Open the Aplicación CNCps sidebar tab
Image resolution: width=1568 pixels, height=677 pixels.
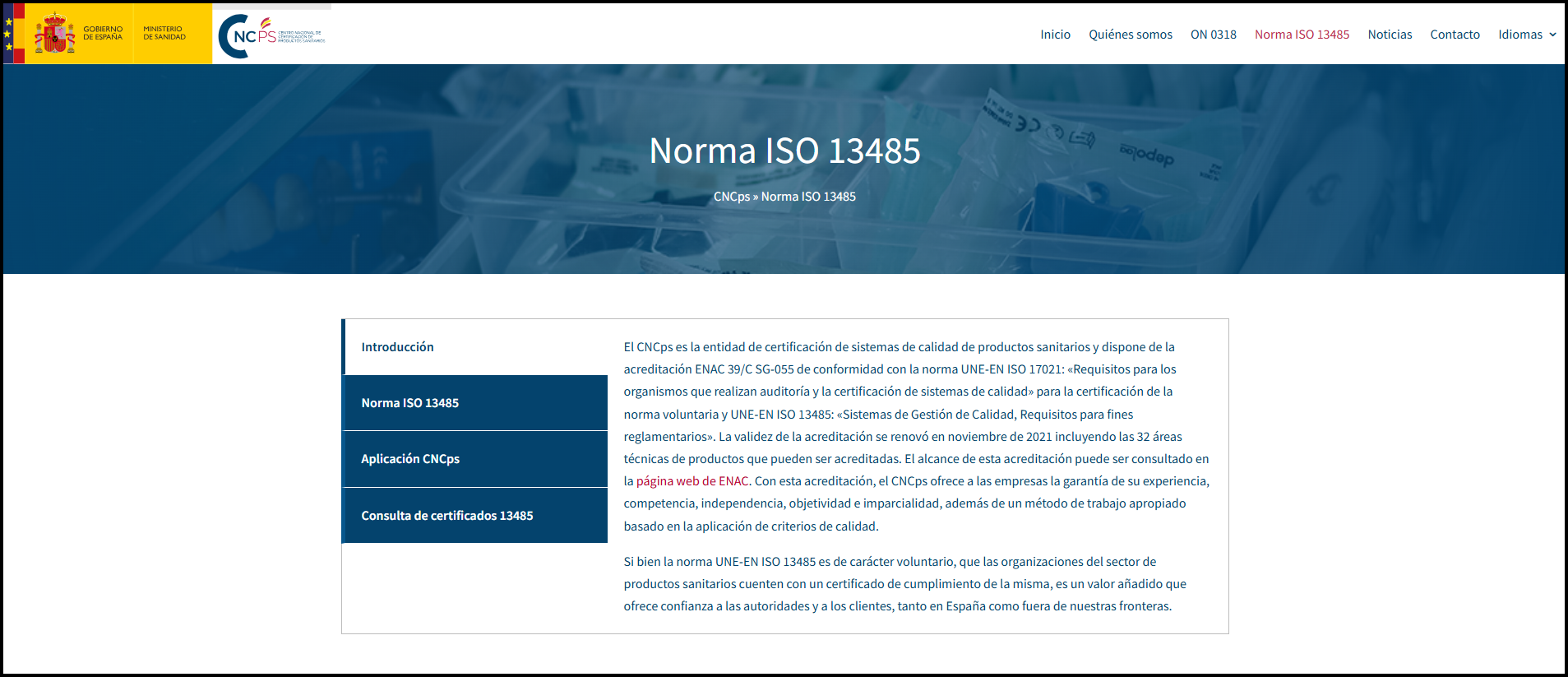click(474, 459)
